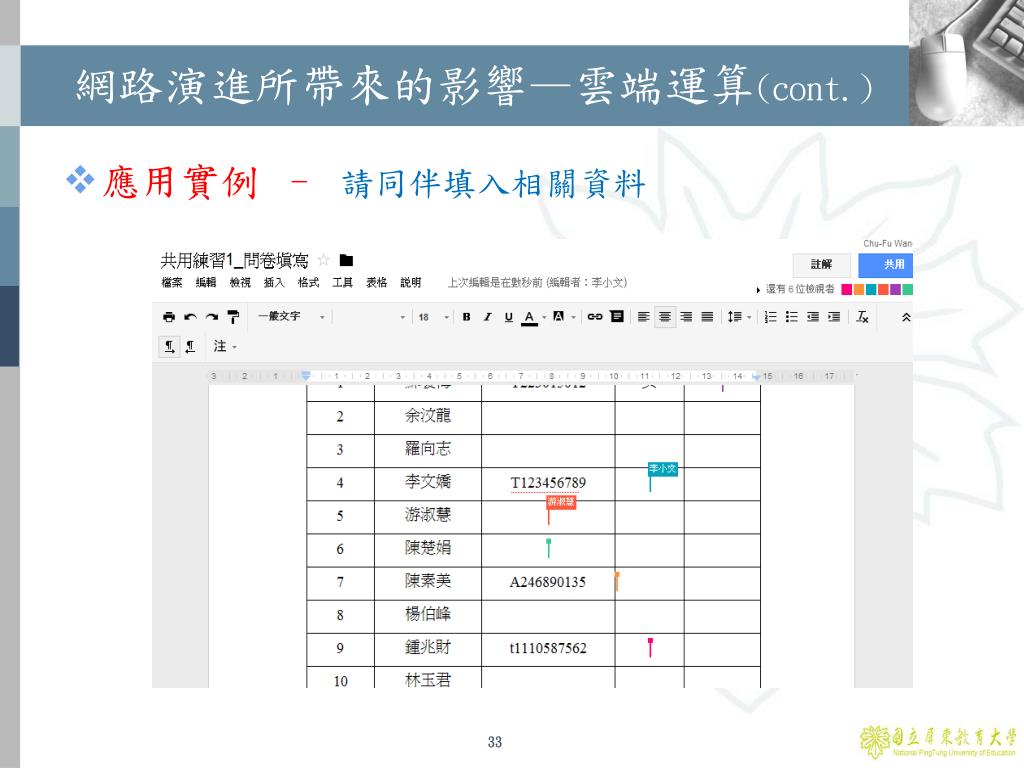Create a bulleted list
The width and height of the screenshot is (1024, 768).
pos(792,317)
